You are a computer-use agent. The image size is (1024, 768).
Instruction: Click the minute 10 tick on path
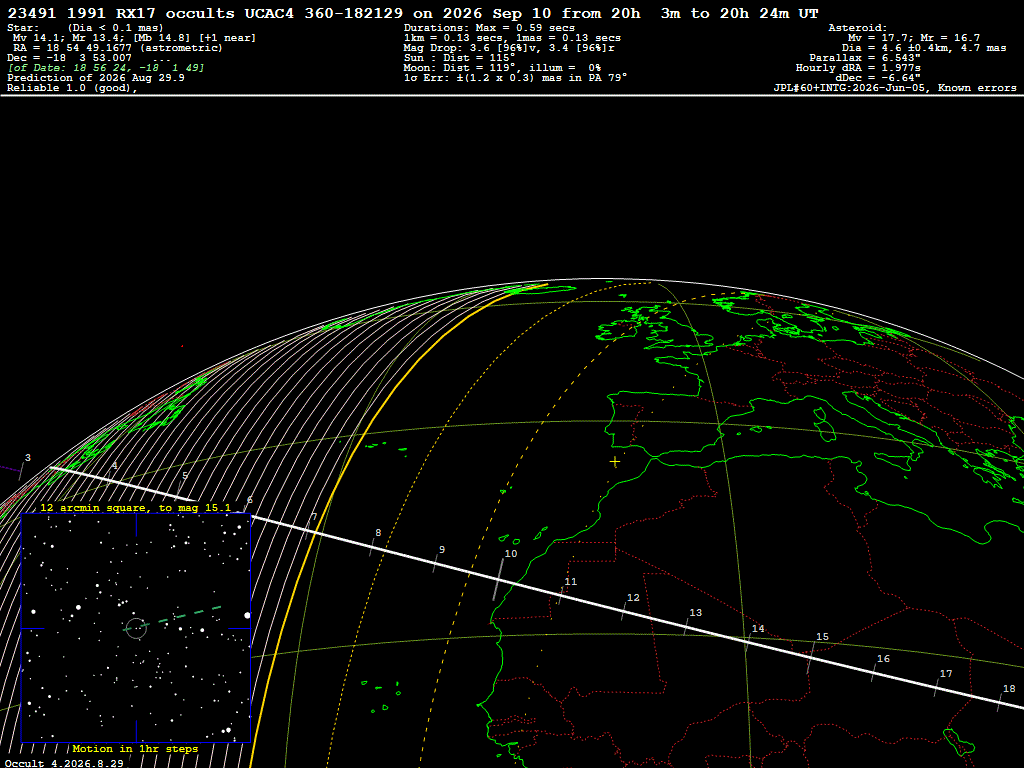tap(498, 580)
